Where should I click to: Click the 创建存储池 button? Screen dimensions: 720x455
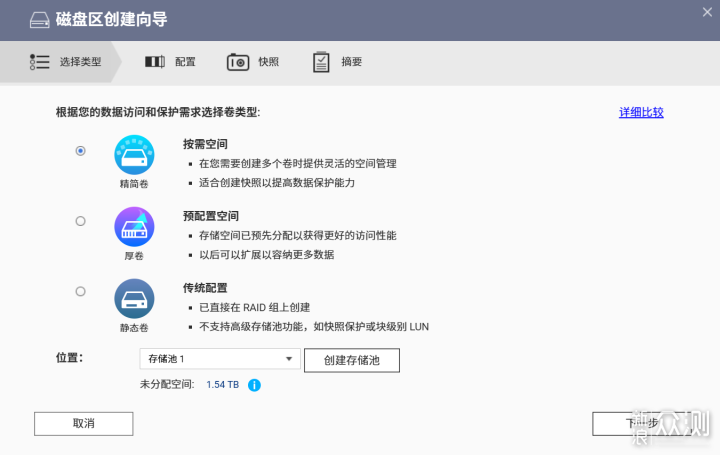(352, 360)
